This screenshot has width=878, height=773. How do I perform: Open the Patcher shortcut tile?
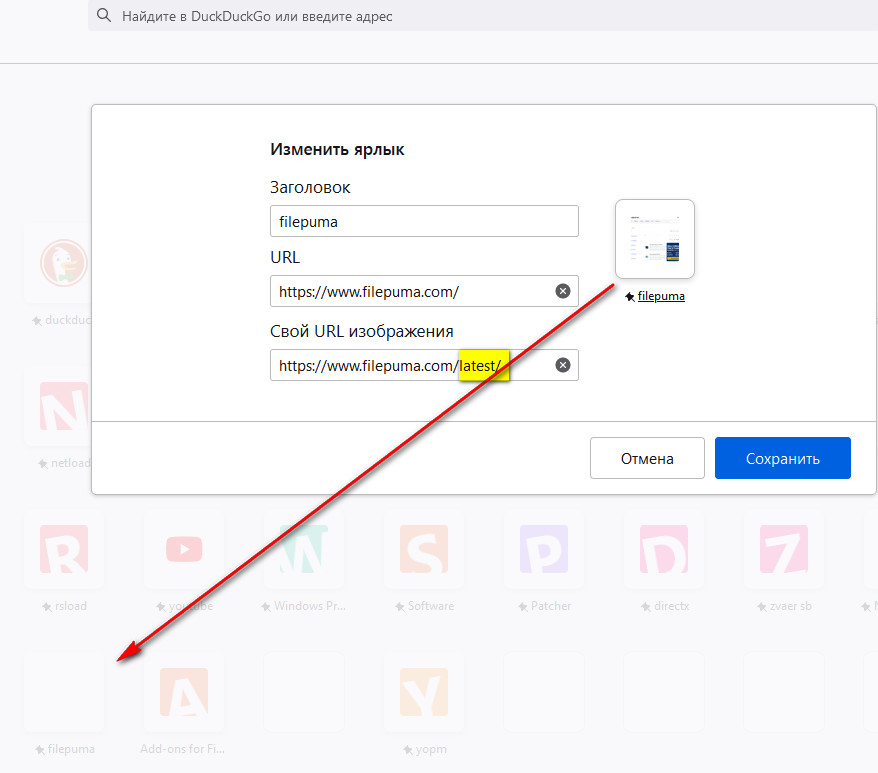click(x=544, y=549)
